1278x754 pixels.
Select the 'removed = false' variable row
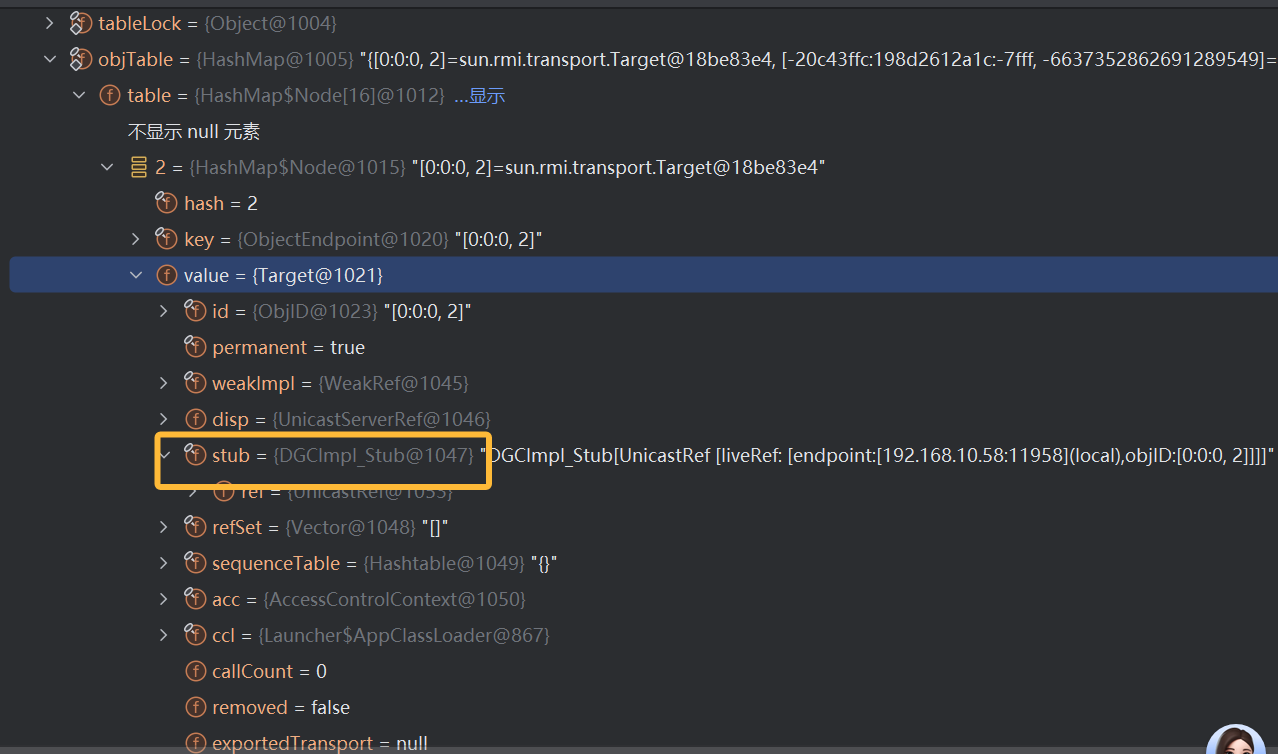click(x=280, y=708)
